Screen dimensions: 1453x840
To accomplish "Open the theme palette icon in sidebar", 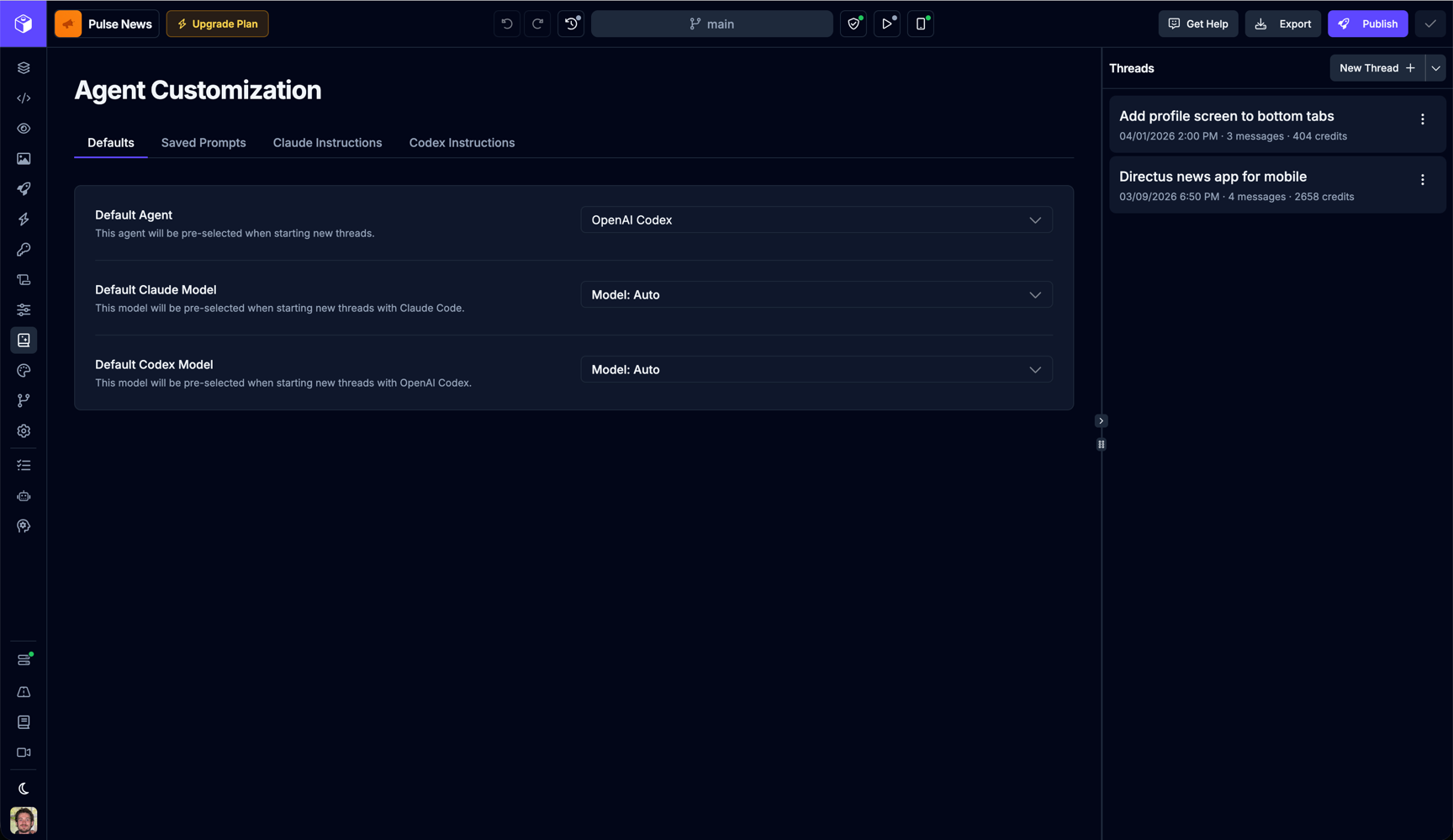I will [24, 371].
